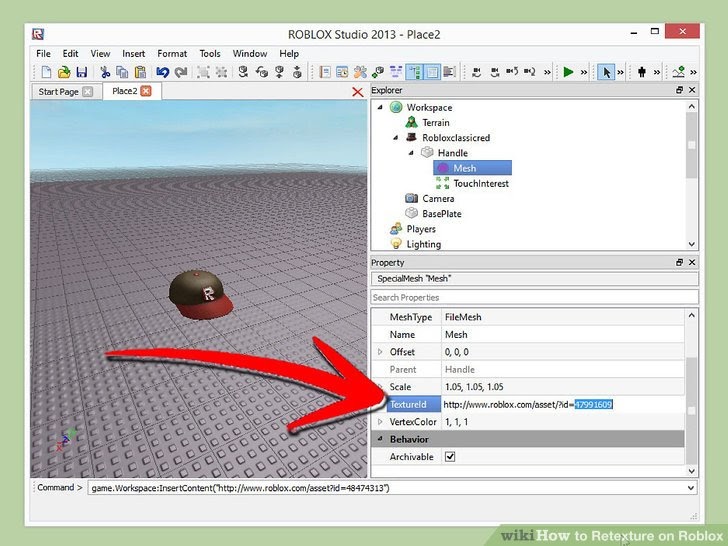Save the place with the floppy disk icon
The image size is (728, 546).
point(82,72)
